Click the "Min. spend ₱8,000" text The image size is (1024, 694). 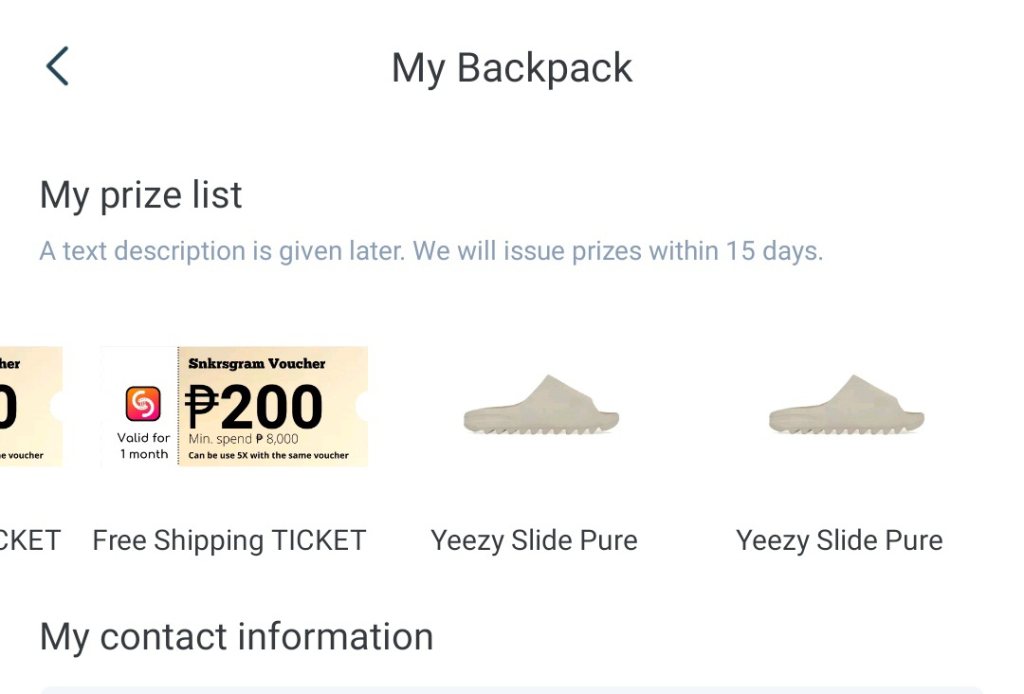click(x=243, y=439)
